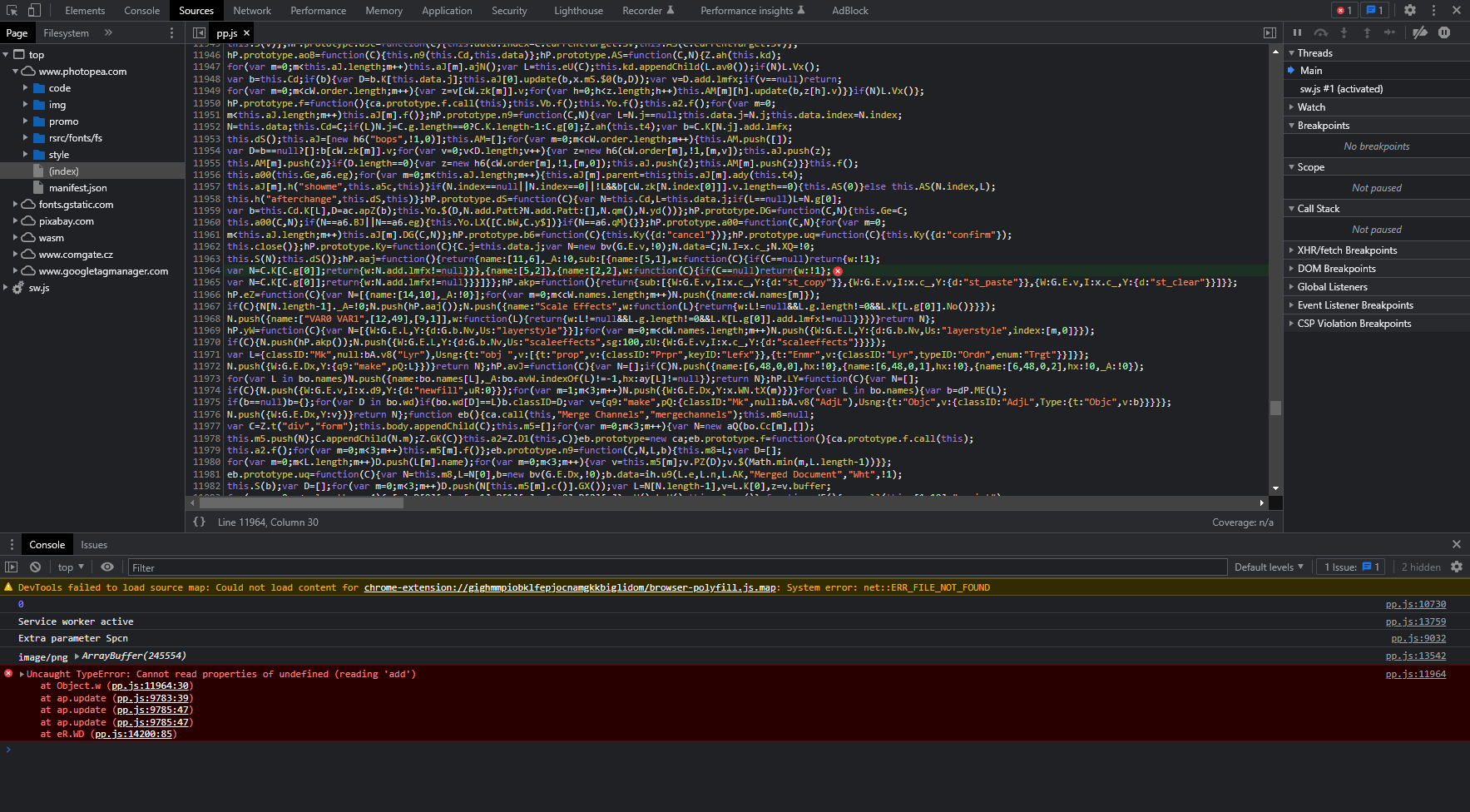Open the 'top' JavaScript context dropdown

pyautogui.click(x=70, y=567)
